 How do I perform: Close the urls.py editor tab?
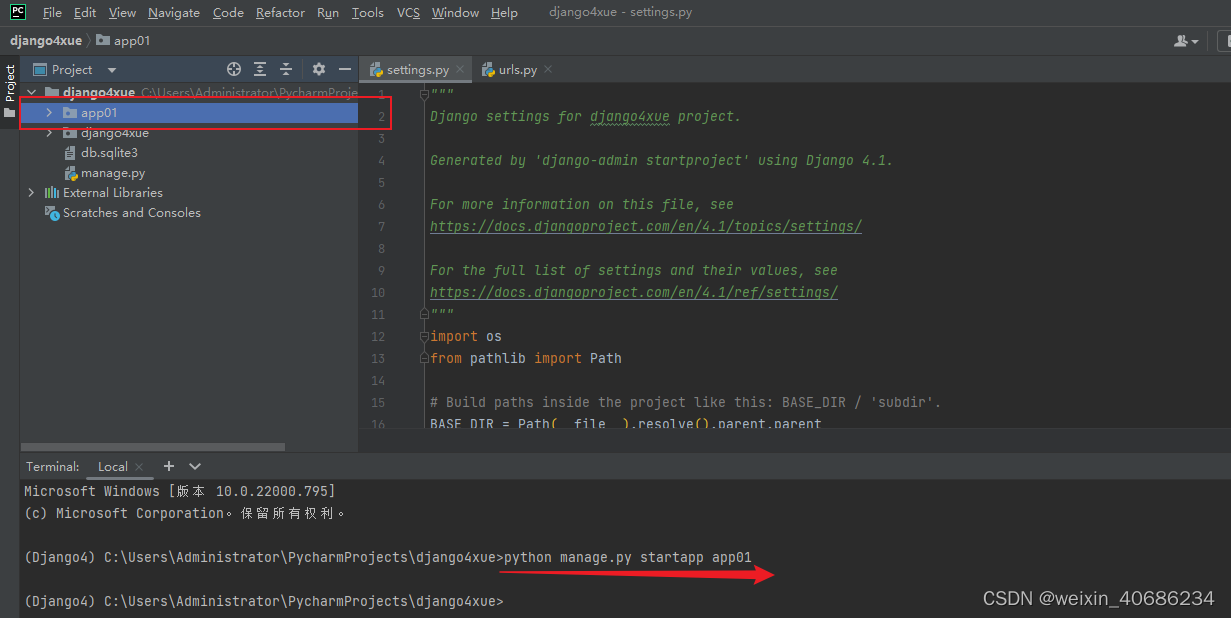[x=548, y=70]
